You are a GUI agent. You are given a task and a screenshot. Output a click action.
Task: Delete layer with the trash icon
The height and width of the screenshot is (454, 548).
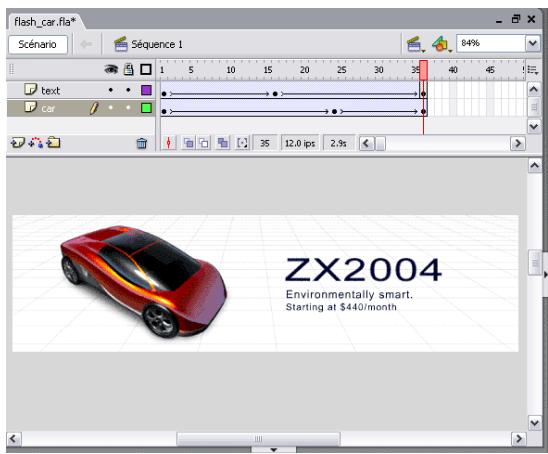[142, 143]
